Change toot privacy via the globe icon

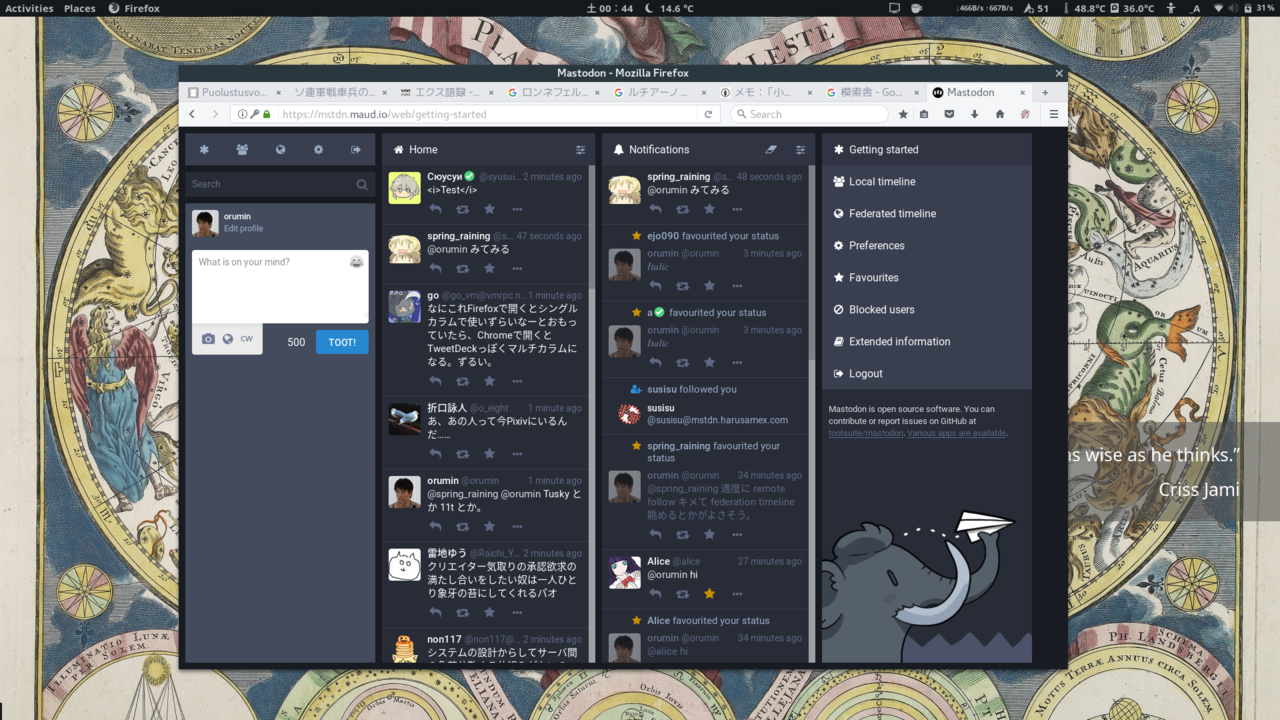point(228,339)
